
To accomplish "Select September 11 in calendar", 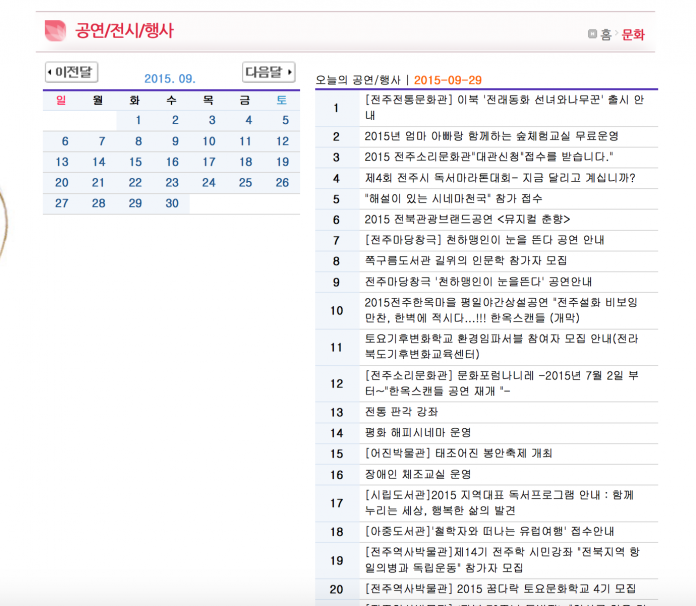I will click(x=245, y=141).
